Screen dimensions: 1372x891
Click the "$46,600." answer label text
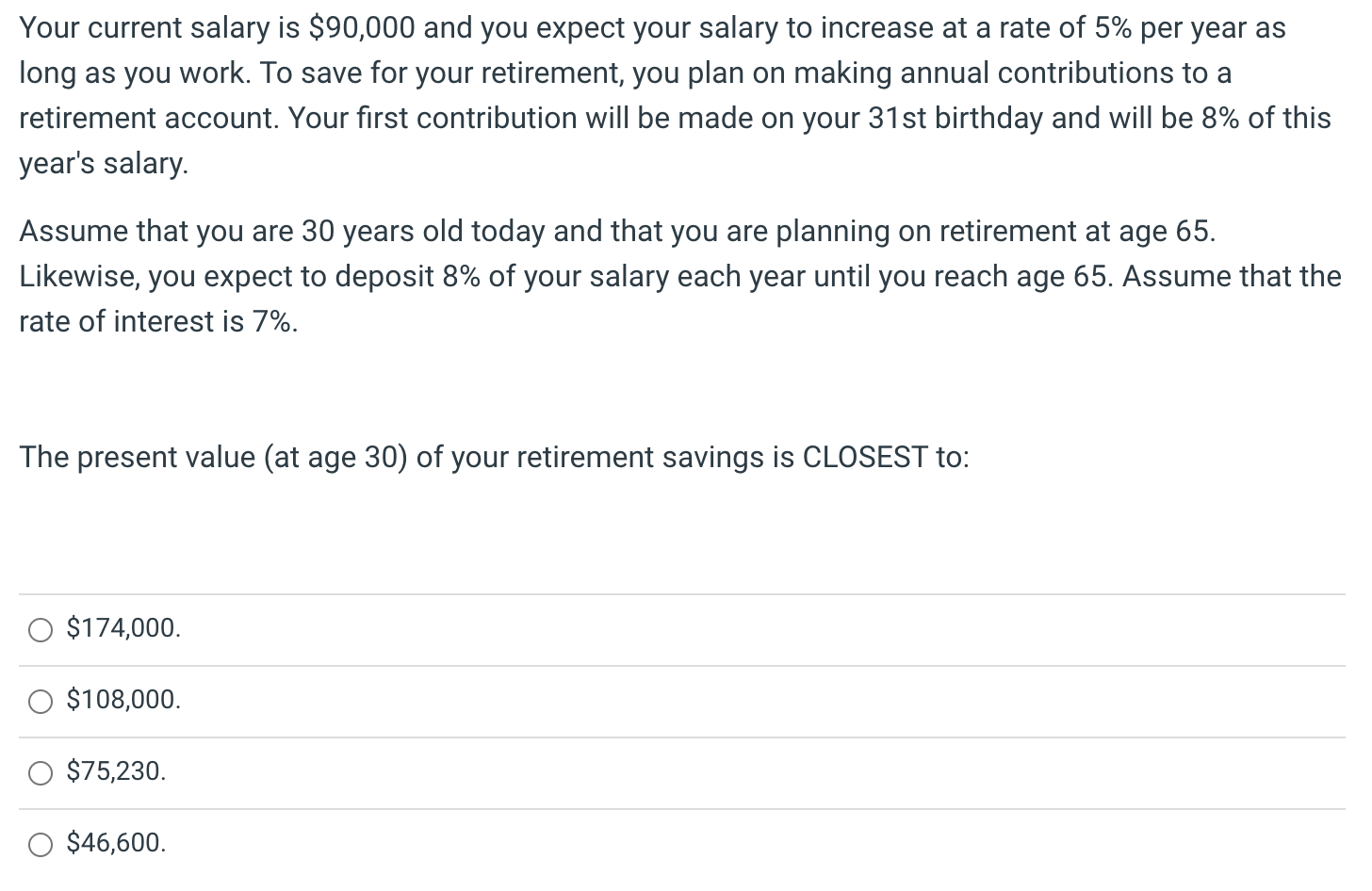tap(116, 843)
